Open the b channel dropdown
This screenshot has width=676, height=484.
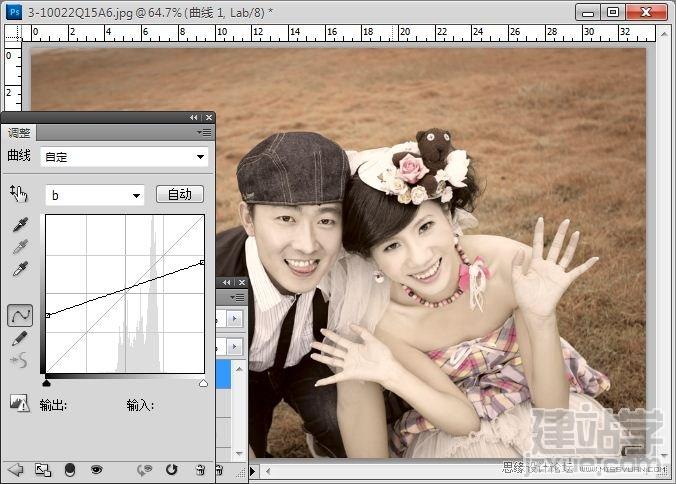(x=95, y=195)
